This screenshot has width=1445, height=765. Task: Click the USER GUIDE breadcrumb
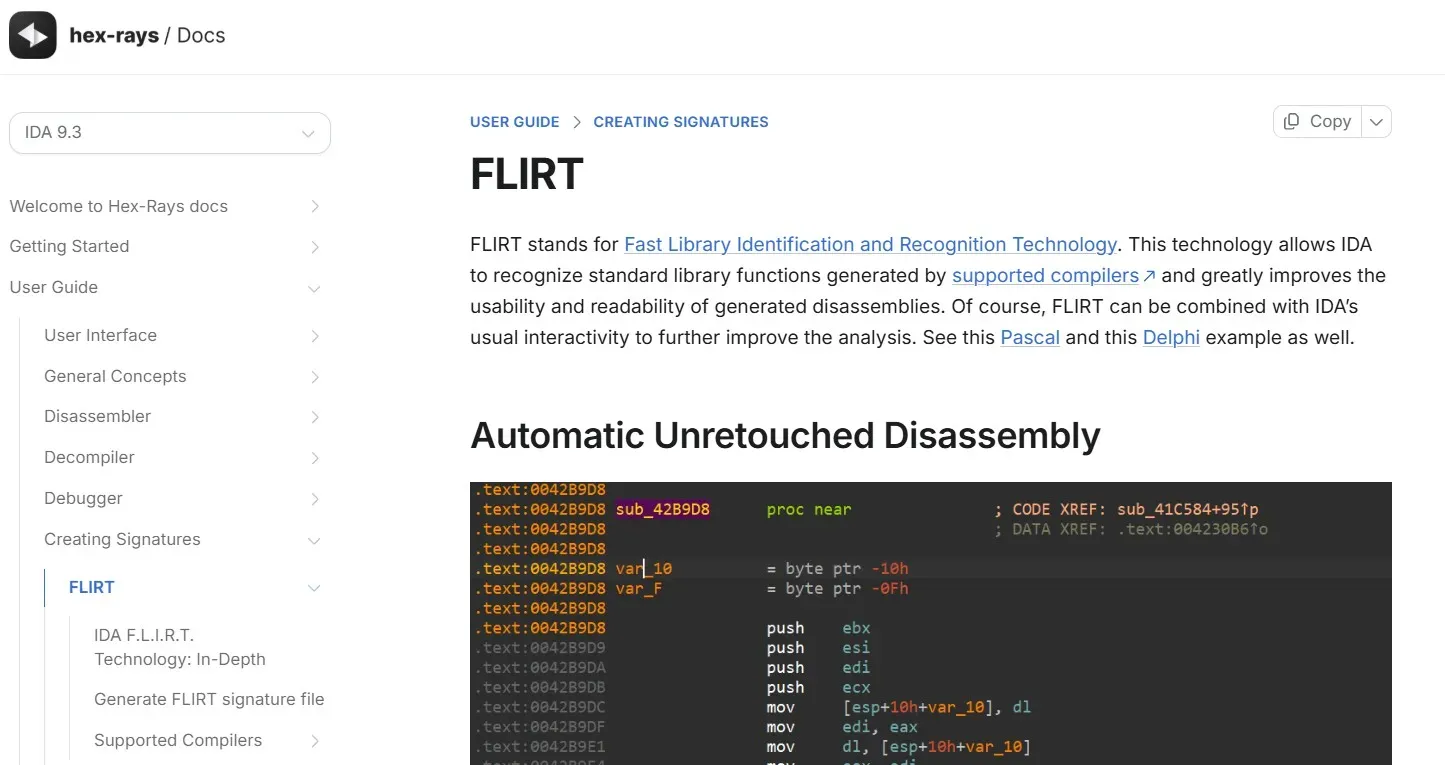[515, 122]
